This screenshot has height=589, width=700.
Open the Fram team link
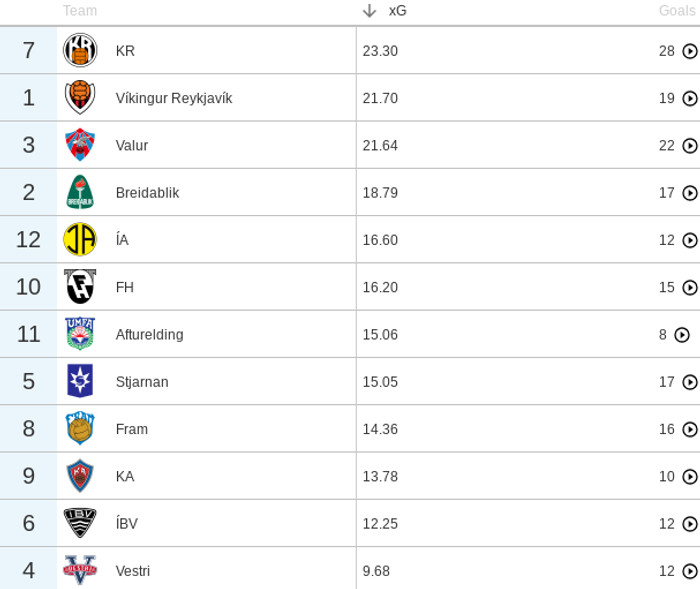pyautogui.click(x=132, y=429)
